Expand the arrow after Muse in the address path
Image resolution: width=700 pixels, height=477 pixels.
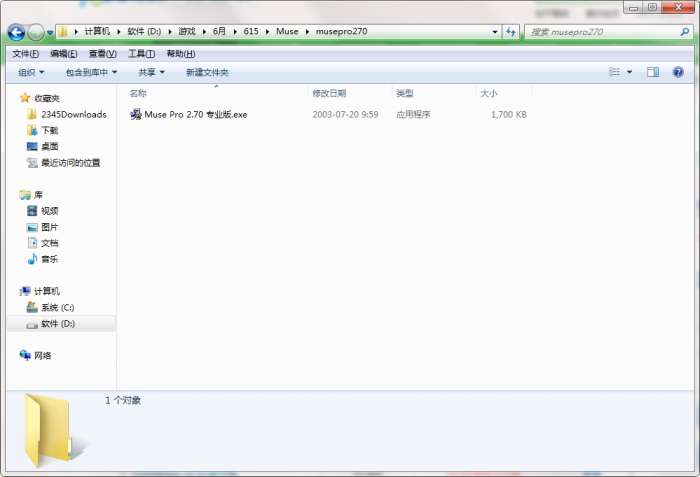307,32
